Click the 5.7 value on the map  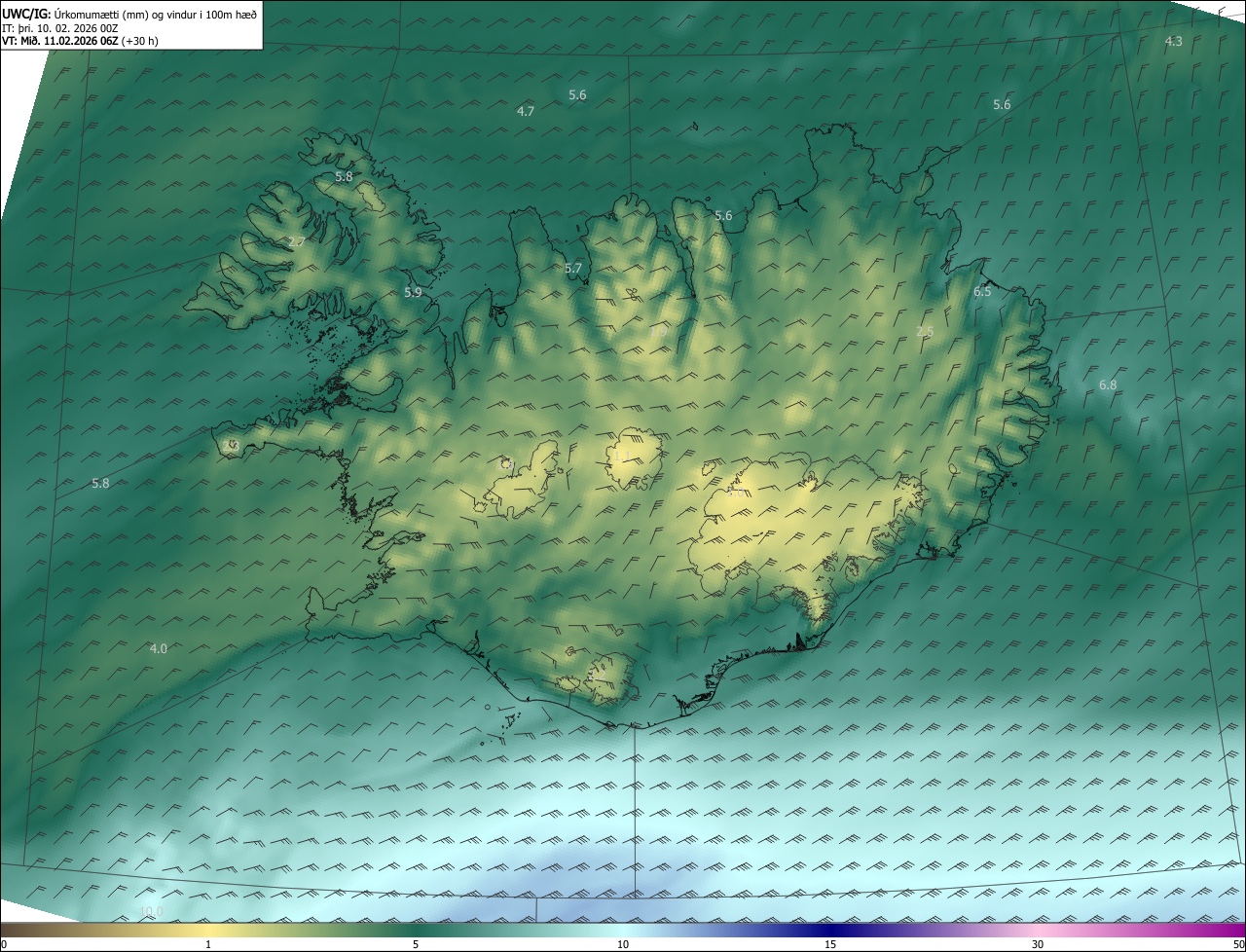click(x=573, y=268)
